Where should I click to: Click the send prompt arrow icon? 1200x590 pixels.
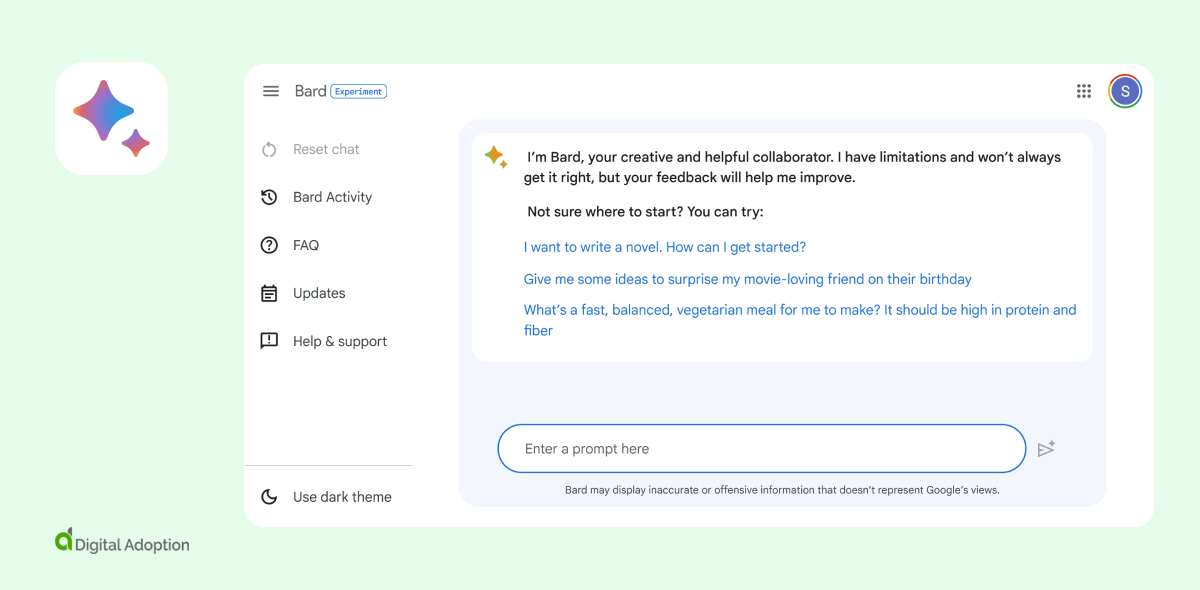(1046, 449)
